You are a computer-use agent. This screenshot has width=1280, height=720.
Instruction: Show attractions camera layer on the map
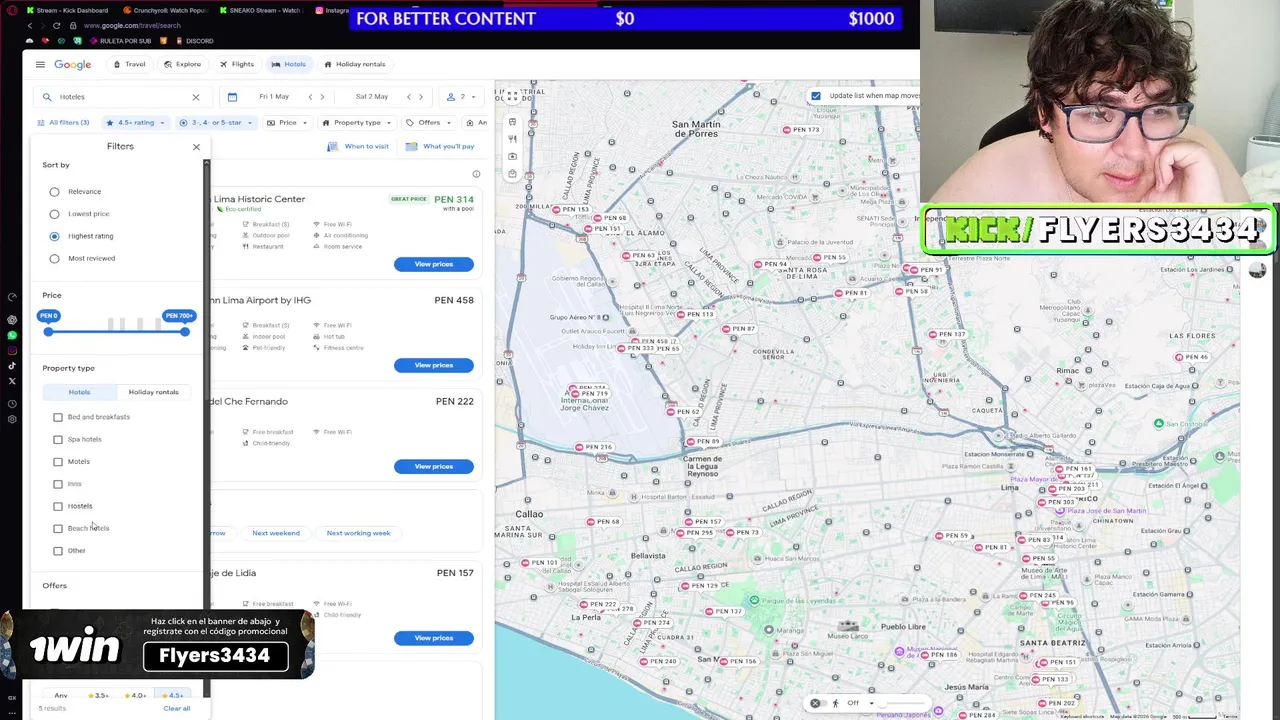coord(512,156)
